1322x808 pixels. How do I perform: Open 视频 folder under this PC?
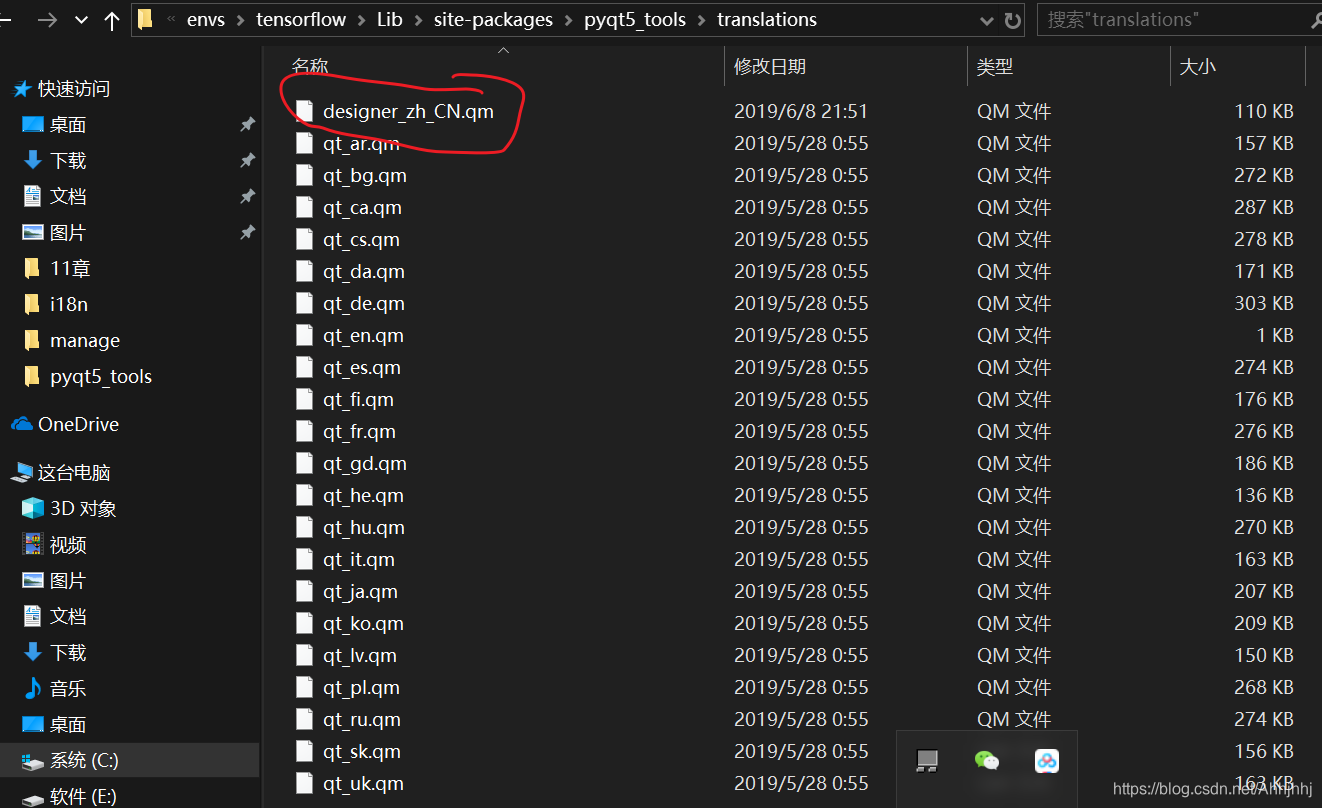pos(68,544)
